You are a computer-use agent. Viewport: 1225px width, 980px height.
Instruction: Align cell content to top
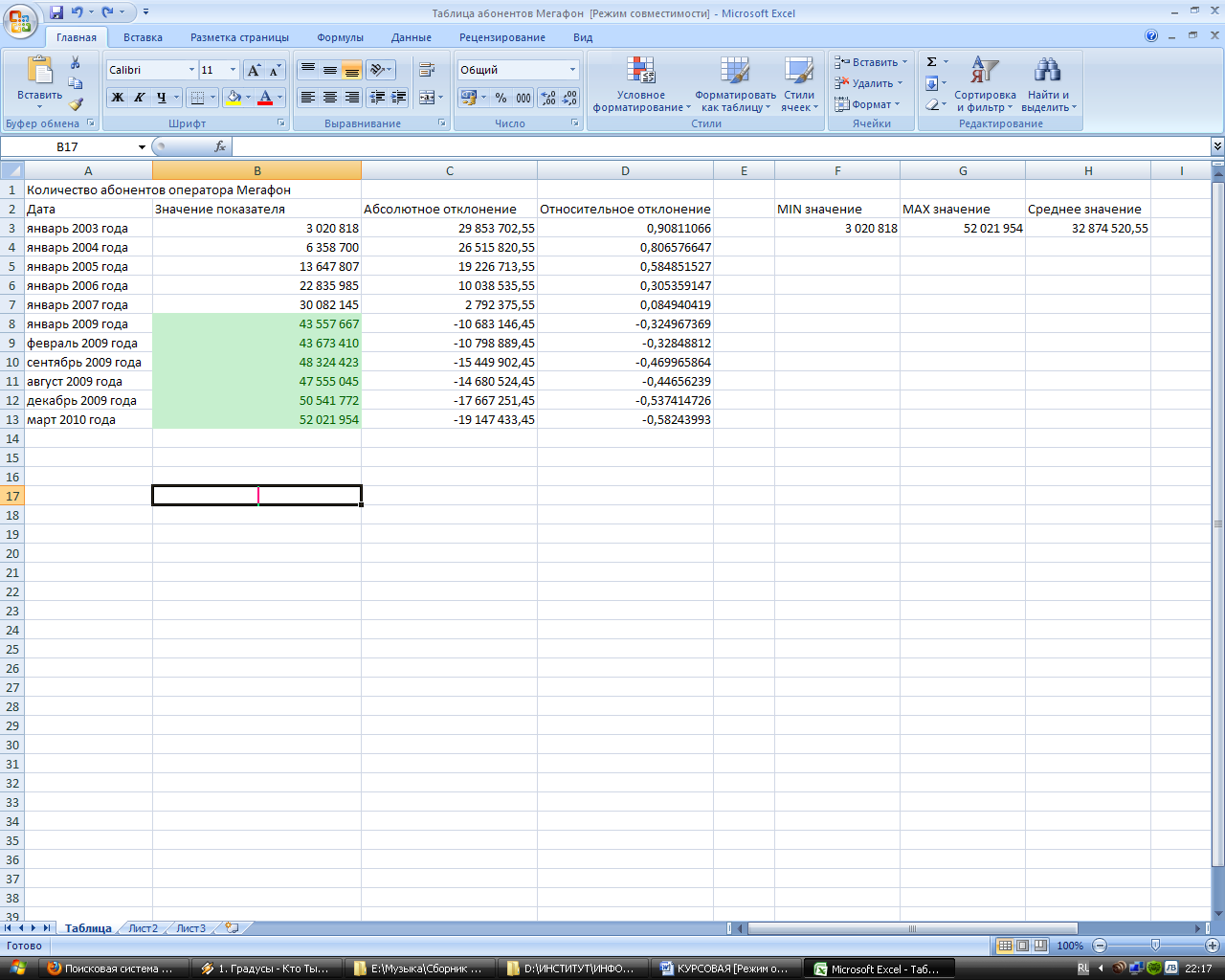pos(308,70)
